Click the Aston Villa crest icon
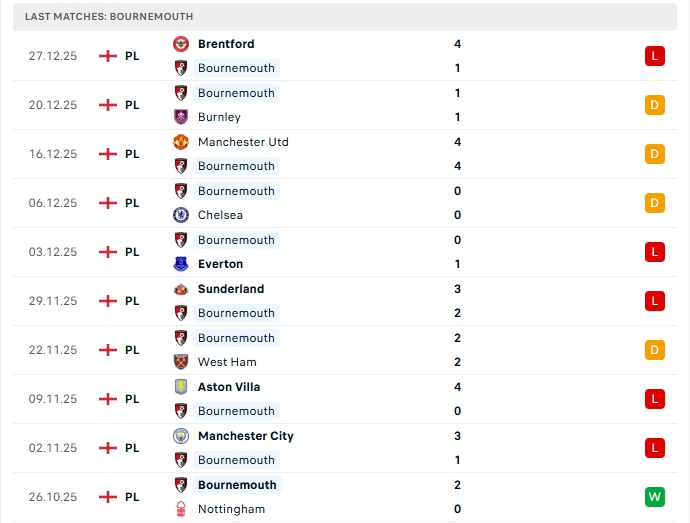This screenshot has height=523, width=690. coord(181,387)
